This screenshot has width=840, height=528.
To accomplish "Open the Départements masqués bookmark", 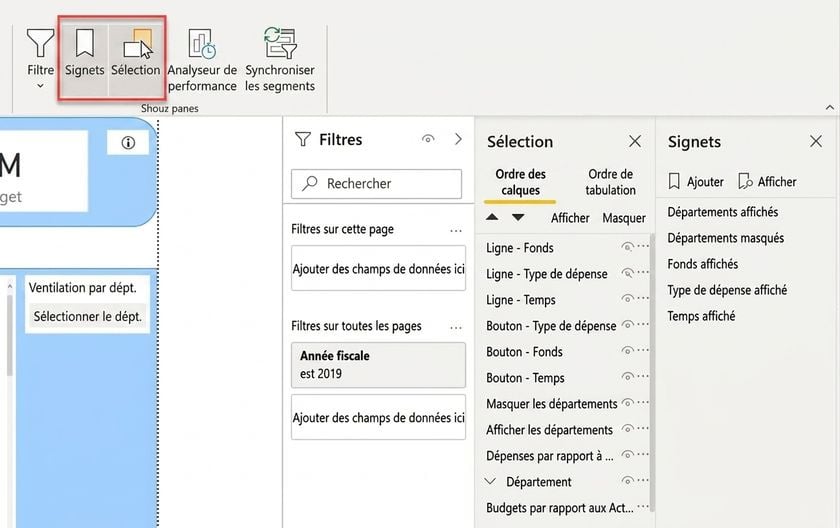I will pos(725,238).
